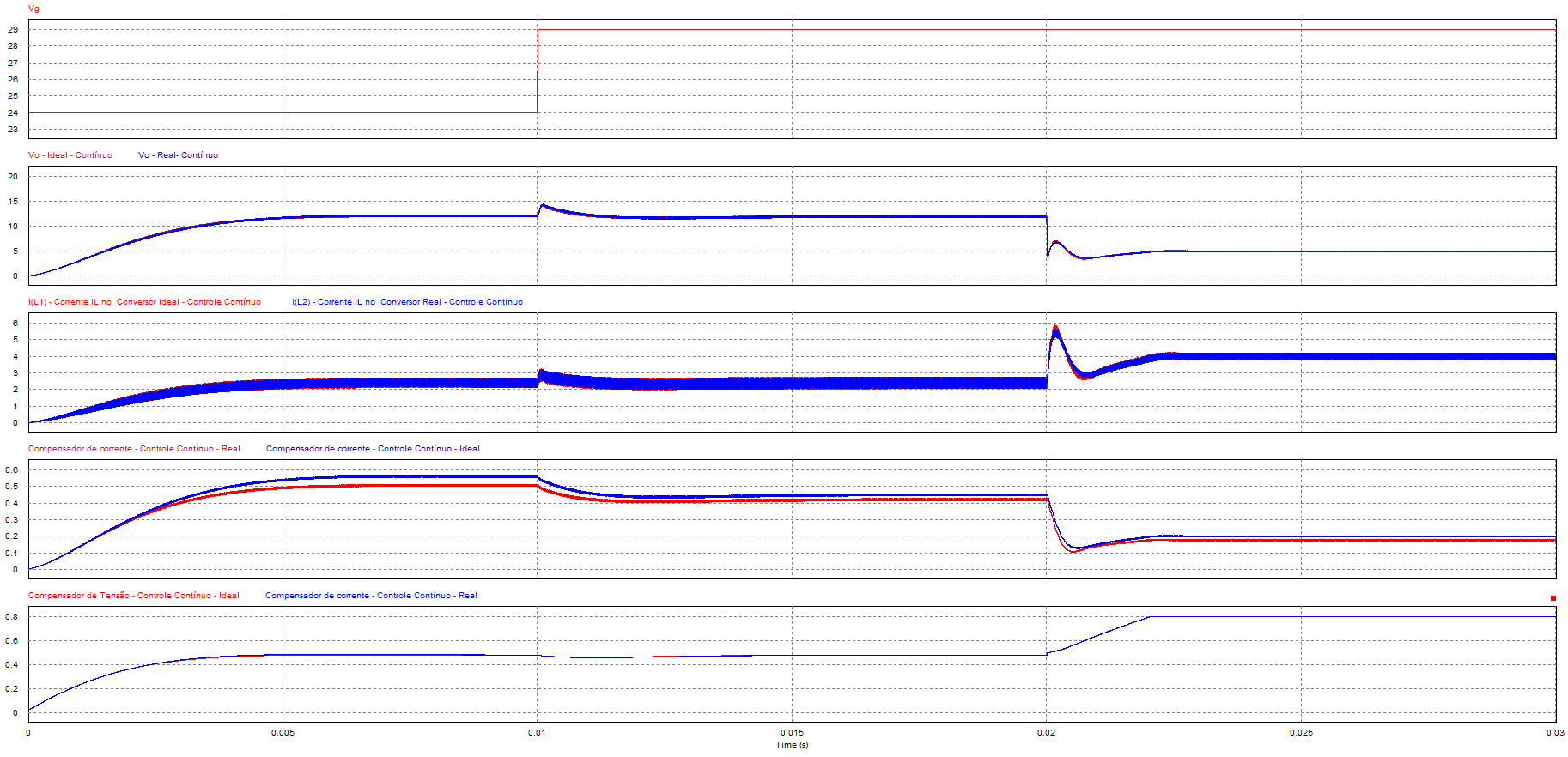Select the 'Vo - Ideal - Contínuo' legend label
The width and height of the screenshot is (1568, 757).
tap(70, 155)
